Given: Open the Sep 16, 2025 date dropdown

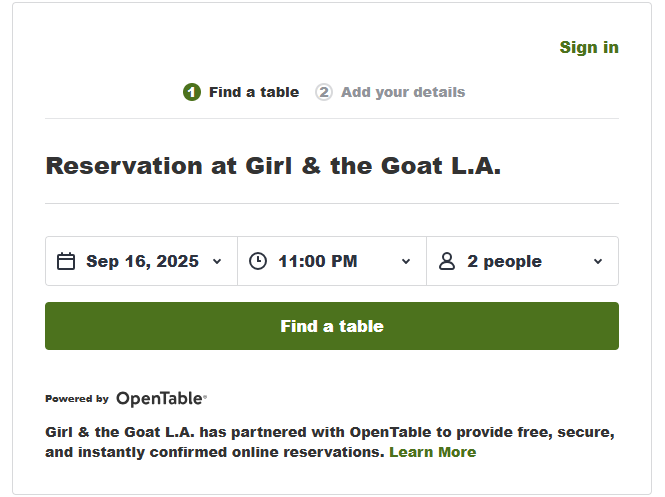Looking at the screenshot, I should (141, 261).
